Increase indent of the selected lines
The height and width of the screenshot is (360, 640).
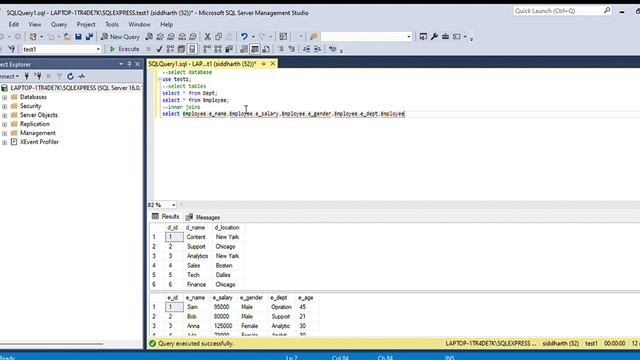pos(317,49)
